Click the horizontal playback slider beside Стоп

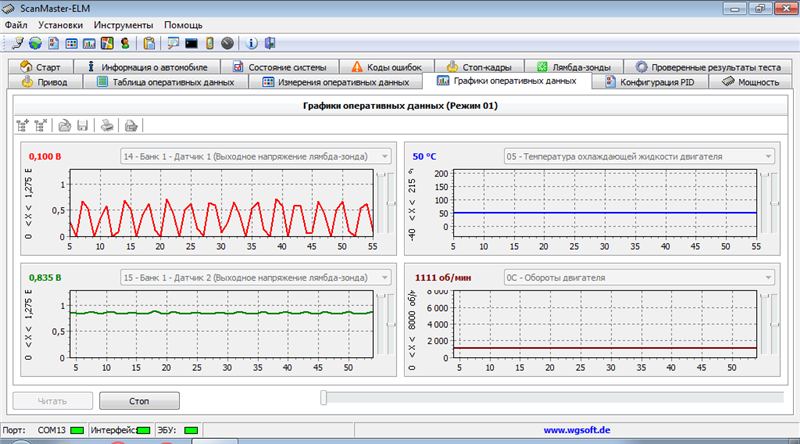tap(552, 398)
